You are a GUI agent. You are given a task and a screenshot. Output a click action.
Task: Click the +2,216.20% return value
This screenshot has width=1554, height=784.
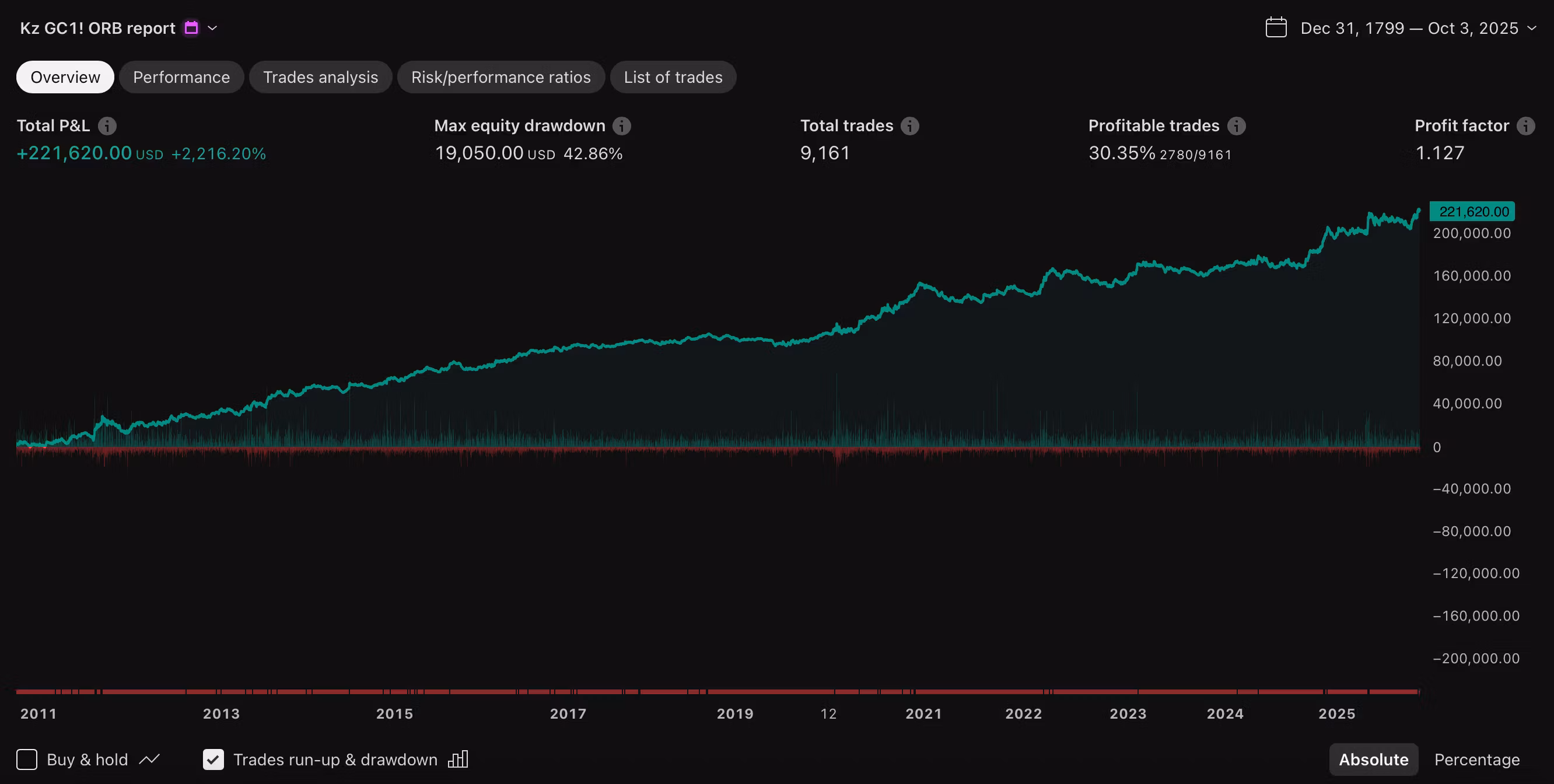pos(218,154)
